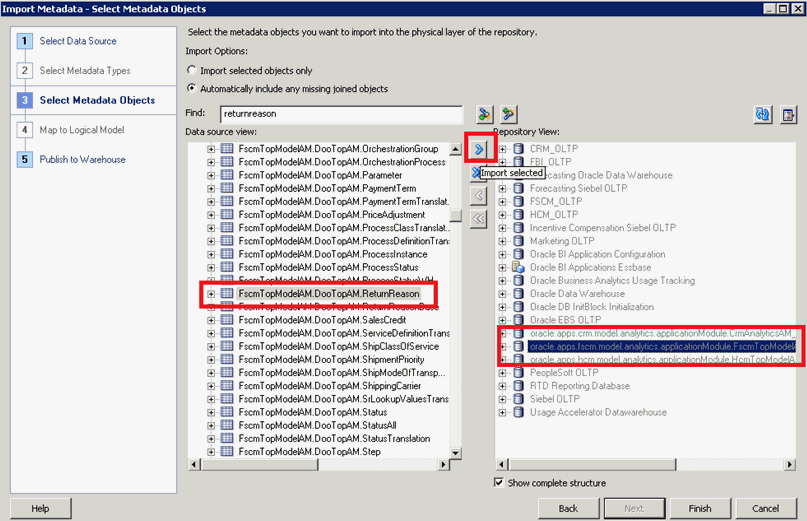807x521 pixels.
Task: Click the Data source view vertical scroll thumb
Action: coord(455,215)
